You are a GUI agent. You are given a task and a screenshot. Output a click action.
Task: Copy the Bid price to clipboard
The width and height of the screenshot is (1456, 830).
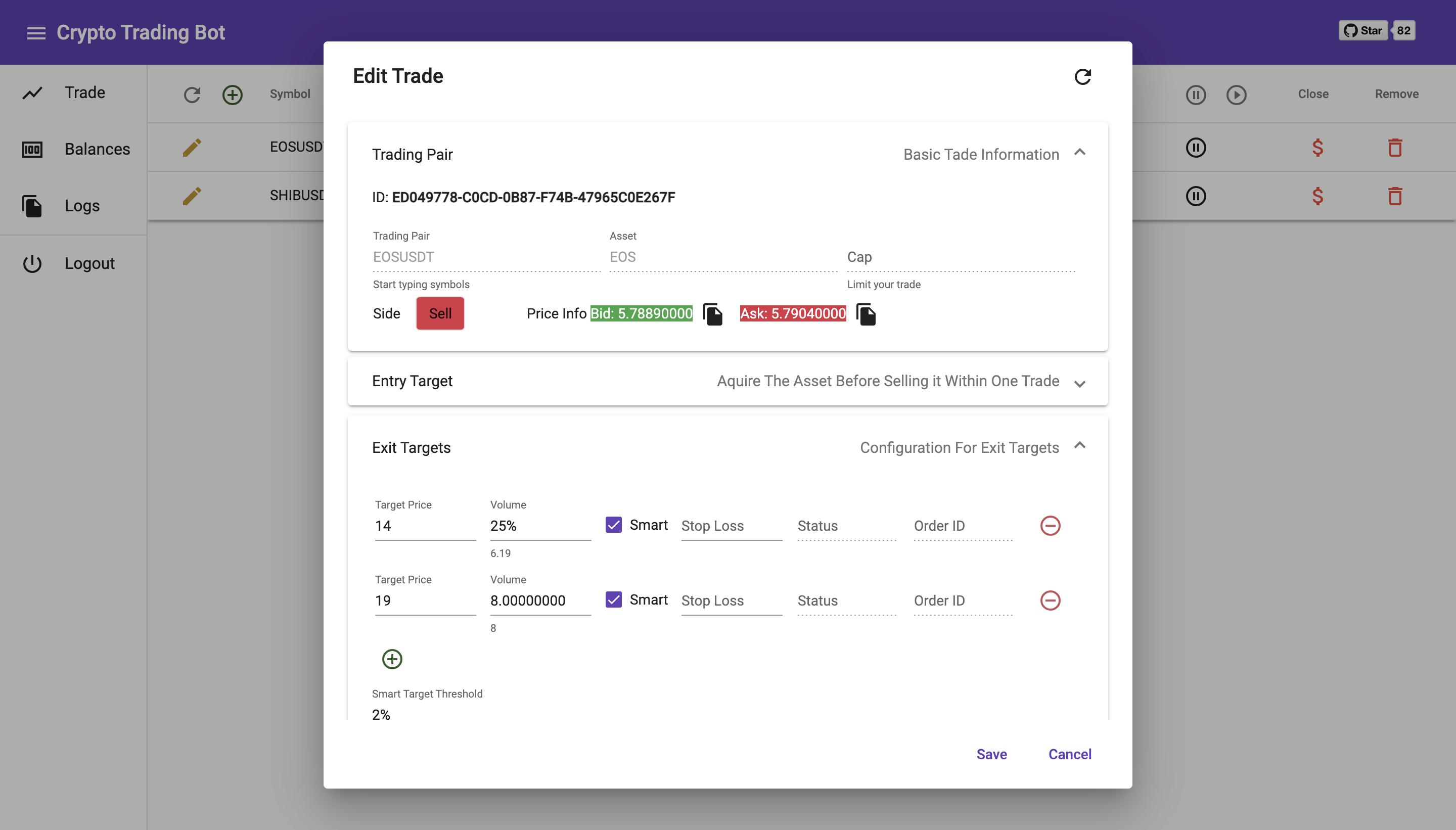click(713, 314)
